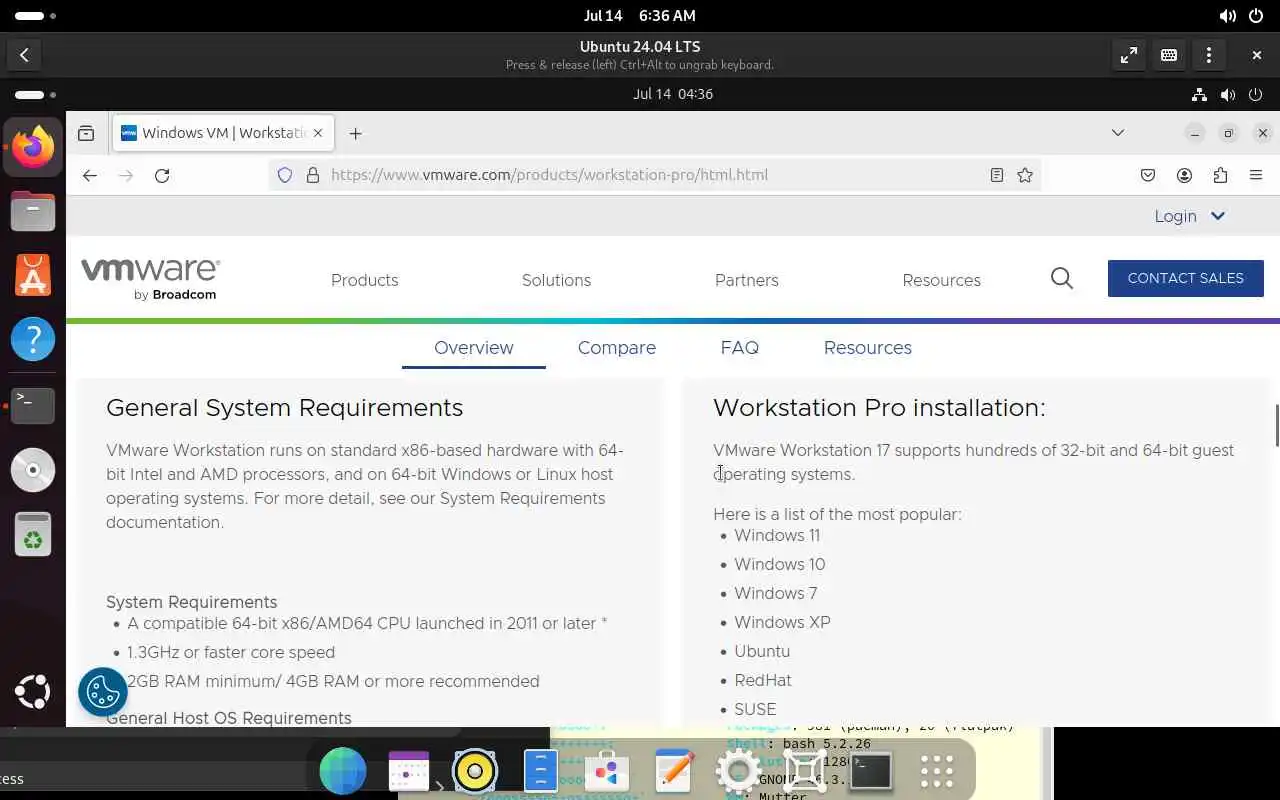The height and width of the screenshot is (800, 1280).
Task: Open a new browser tab
Action: (356, 133)
